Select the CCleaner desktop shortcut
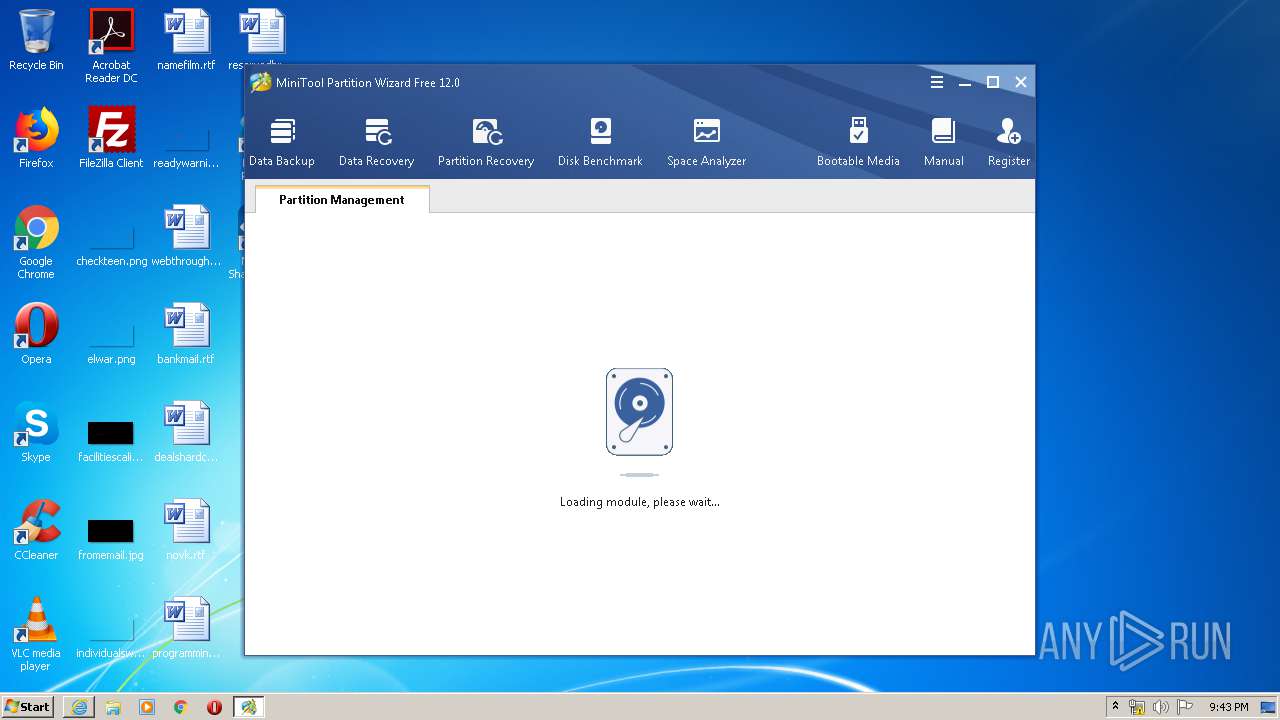The image size is (1280, 720). tap(36, 530)
